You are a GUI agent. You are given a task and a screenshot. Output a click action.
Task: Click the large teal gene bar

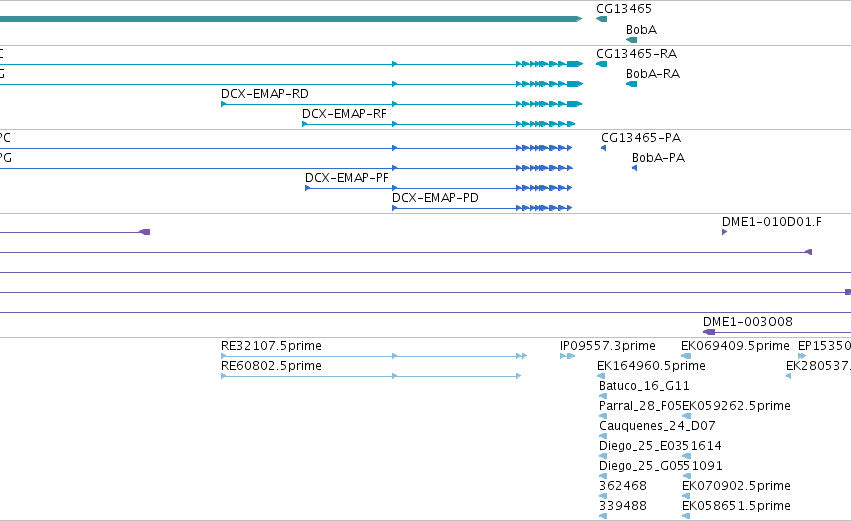(291, 19)
